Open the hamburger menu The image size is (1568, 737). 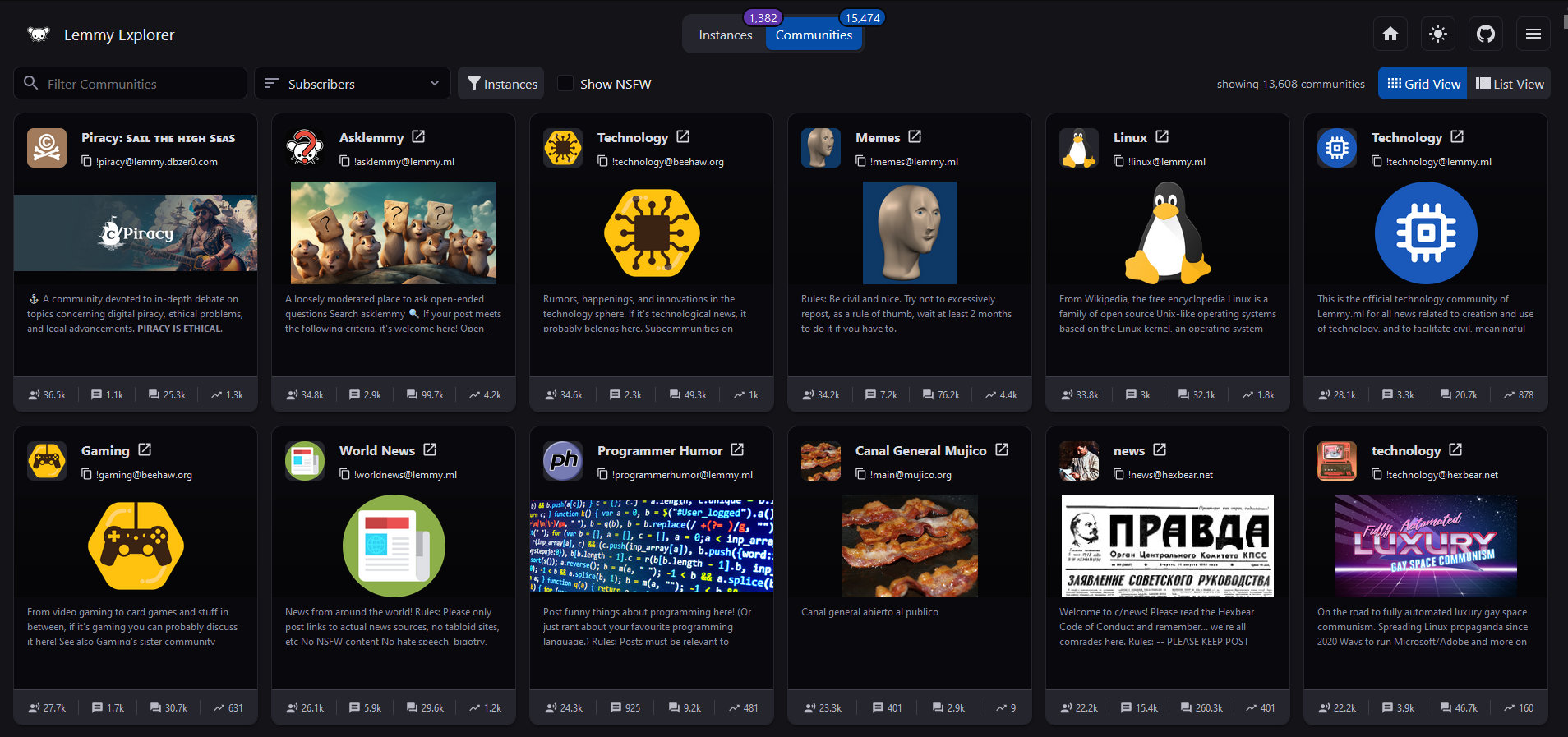point(1533,34)
